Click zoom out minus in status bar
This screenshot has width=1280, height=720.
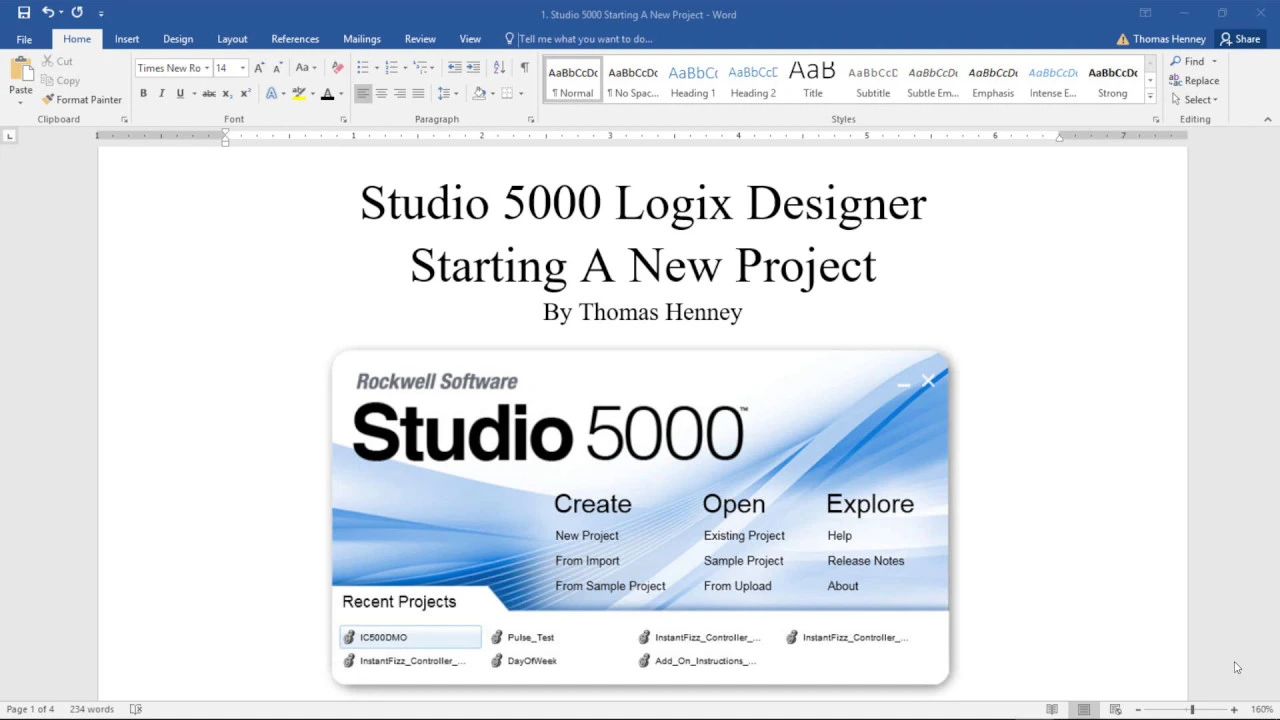pyautogui.click(x=1138, y=710)
